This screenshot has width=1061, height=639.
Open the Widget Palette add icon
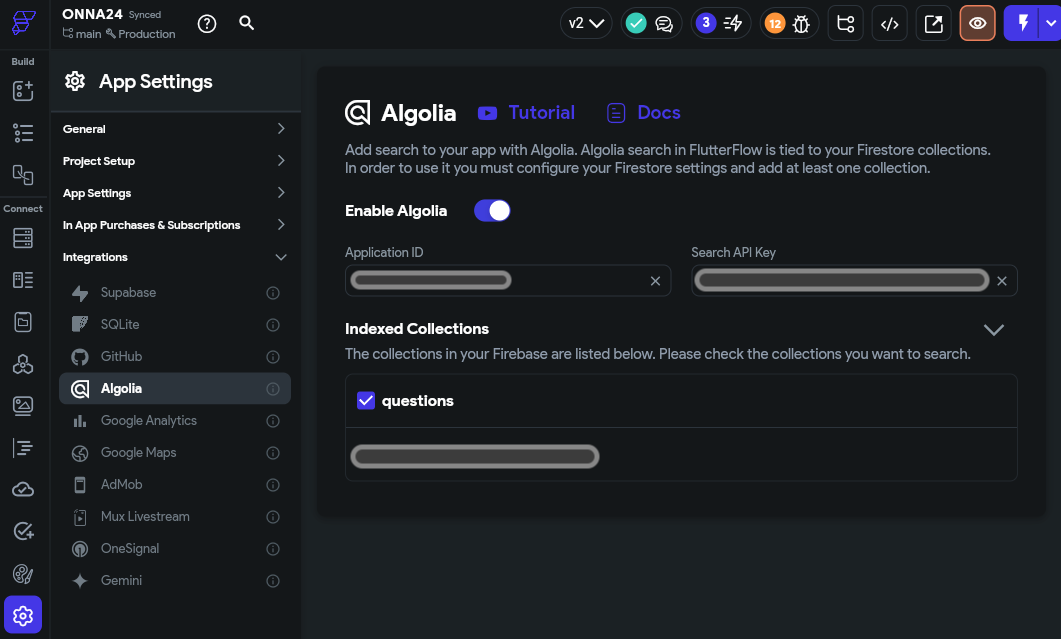(x=23, y=90)
